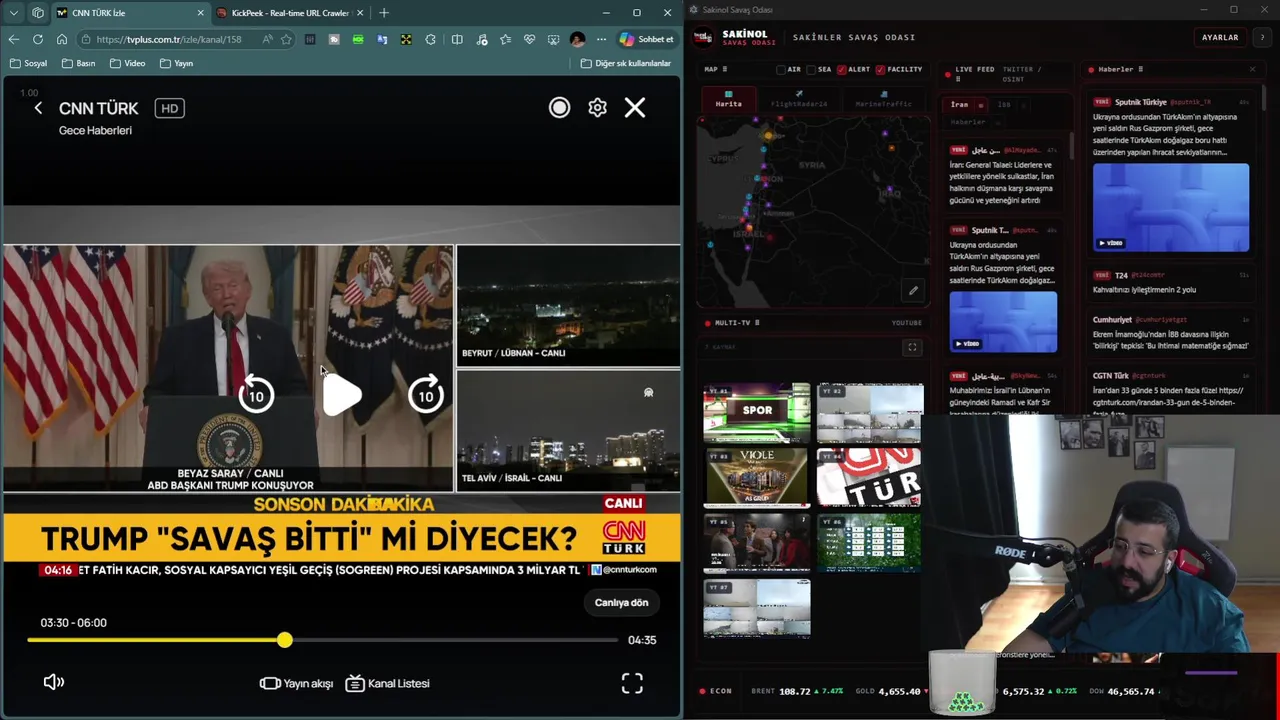The image size is (1280, 720).
Task: Go back from CNN TÜRK player
Action: pos(38,108)
